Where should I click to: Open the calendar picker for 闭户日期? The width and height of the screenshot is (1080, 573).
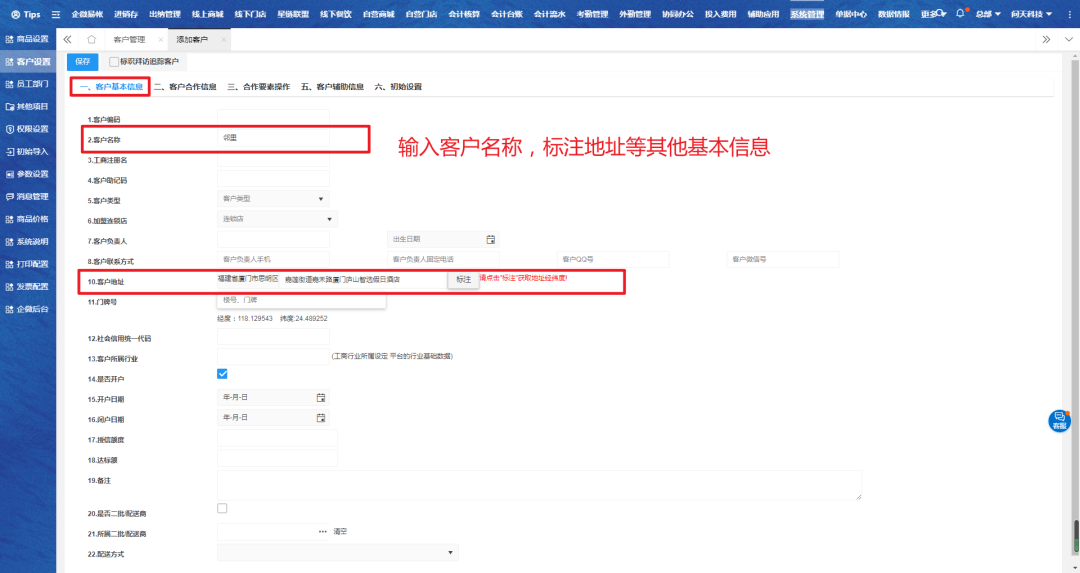pos(321,417)
